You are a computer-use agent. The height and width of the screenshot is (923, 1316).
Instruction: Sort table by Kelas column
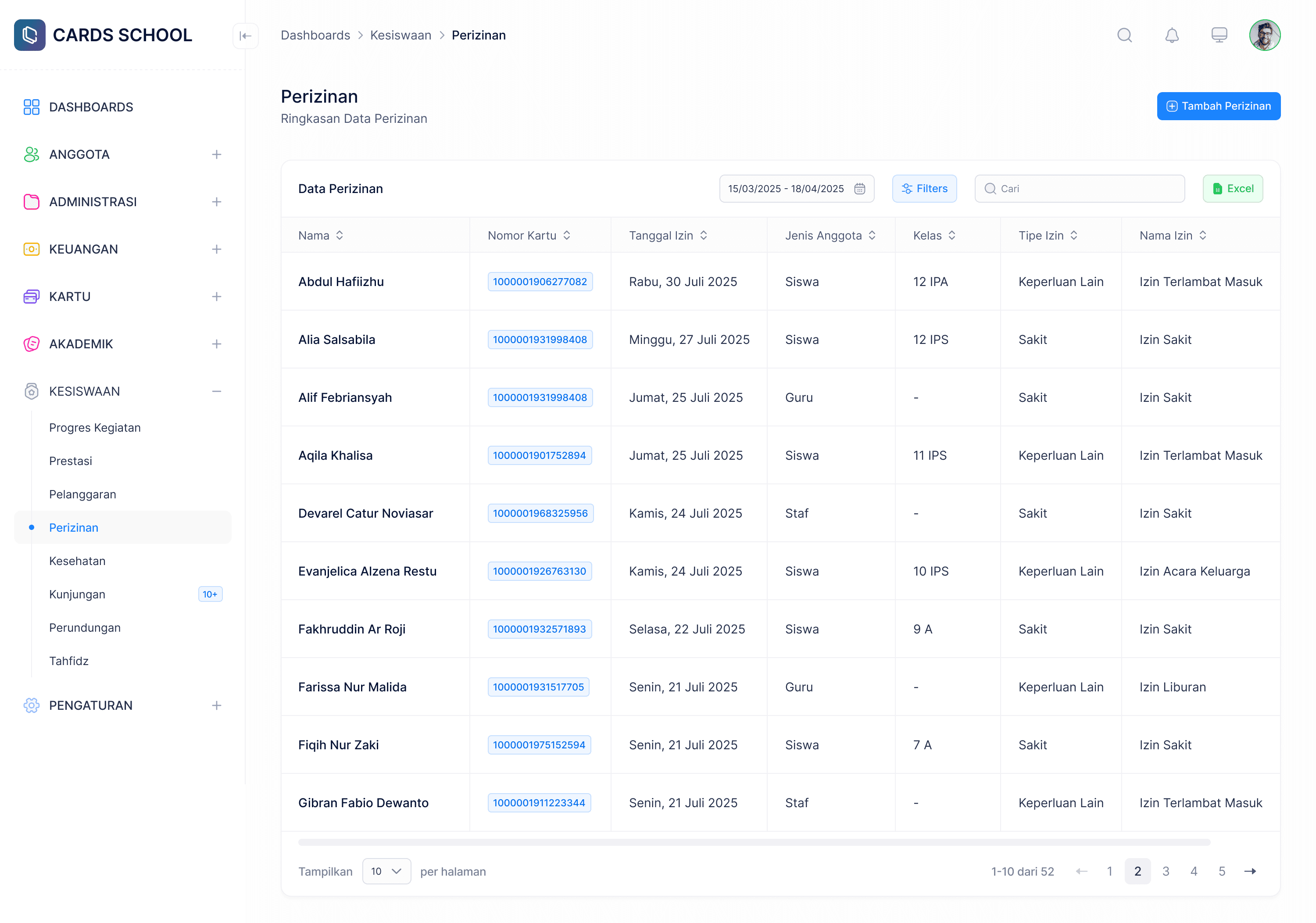coord(951,236)
